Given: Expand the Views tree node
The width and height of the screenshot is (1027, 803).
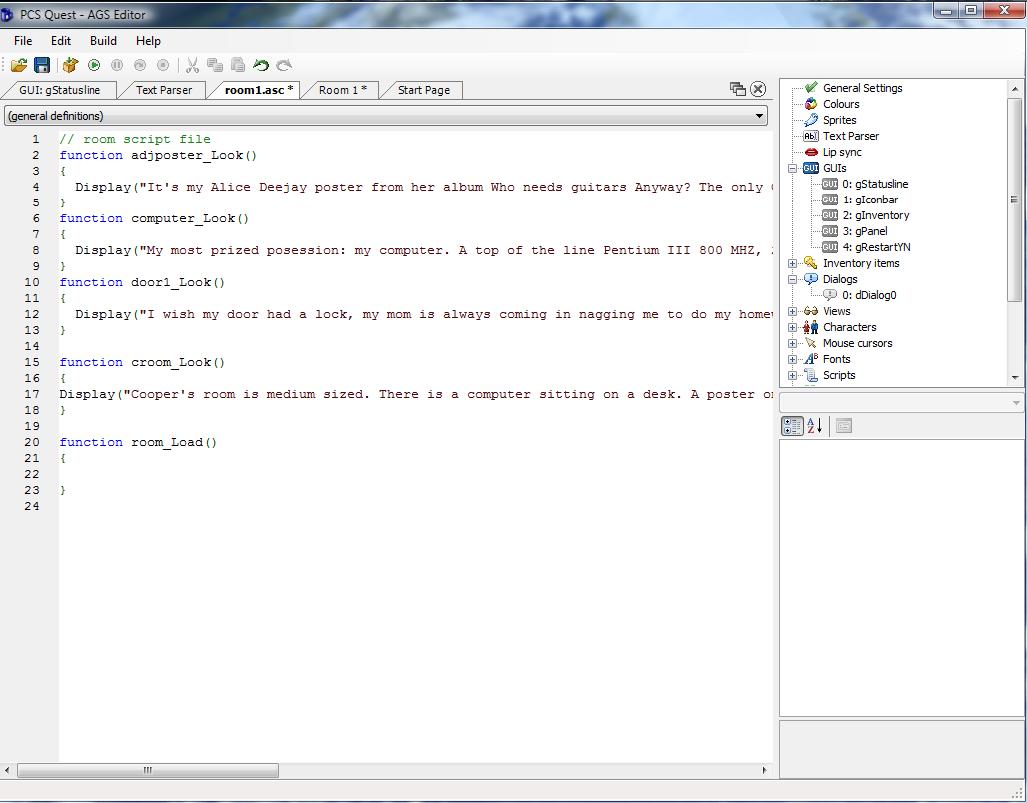Looking at the screenshot, I should [x=793, y=311].
